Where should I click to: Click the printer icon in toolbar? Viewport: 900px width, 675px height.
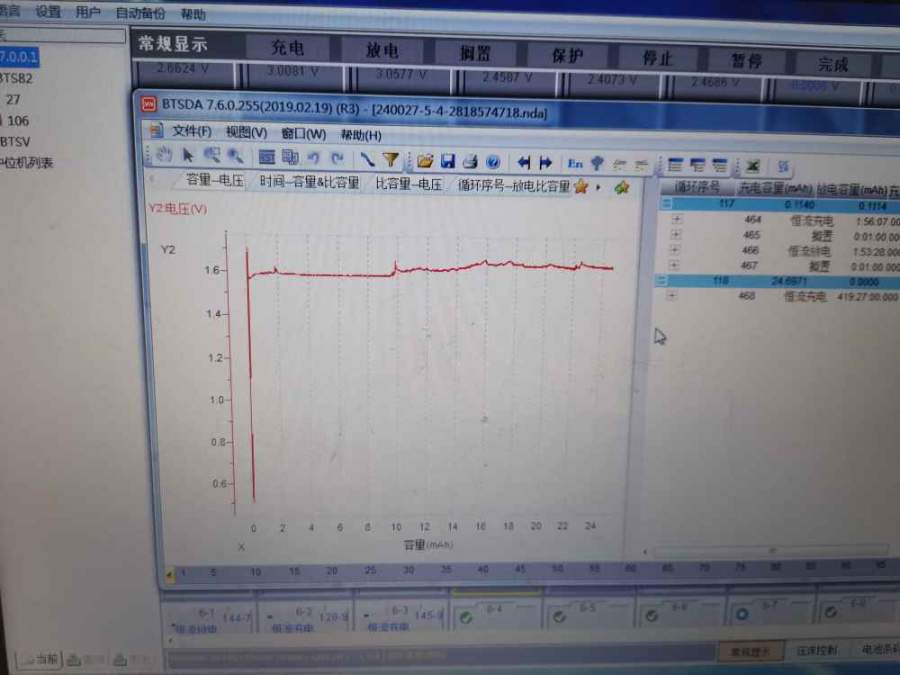(x=470, y=162)
